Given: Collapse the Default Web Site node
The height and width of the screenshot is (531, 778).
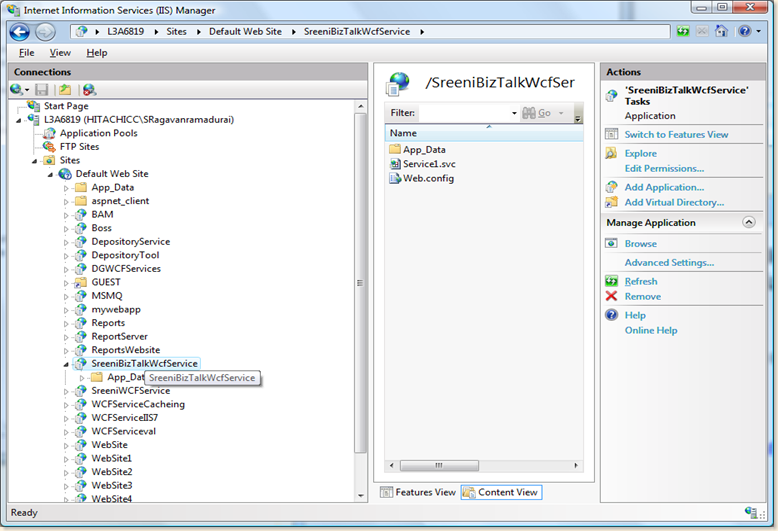Looking at the screenshot, I should (x=51, y=175).
